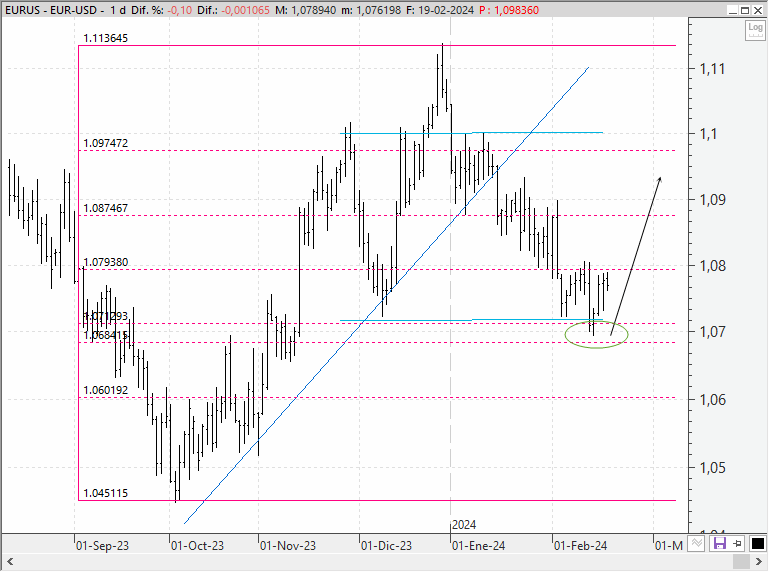Click the 1.045115 Fibonacci level label
The image size is (769, 572).
click(x=105, y=493)
